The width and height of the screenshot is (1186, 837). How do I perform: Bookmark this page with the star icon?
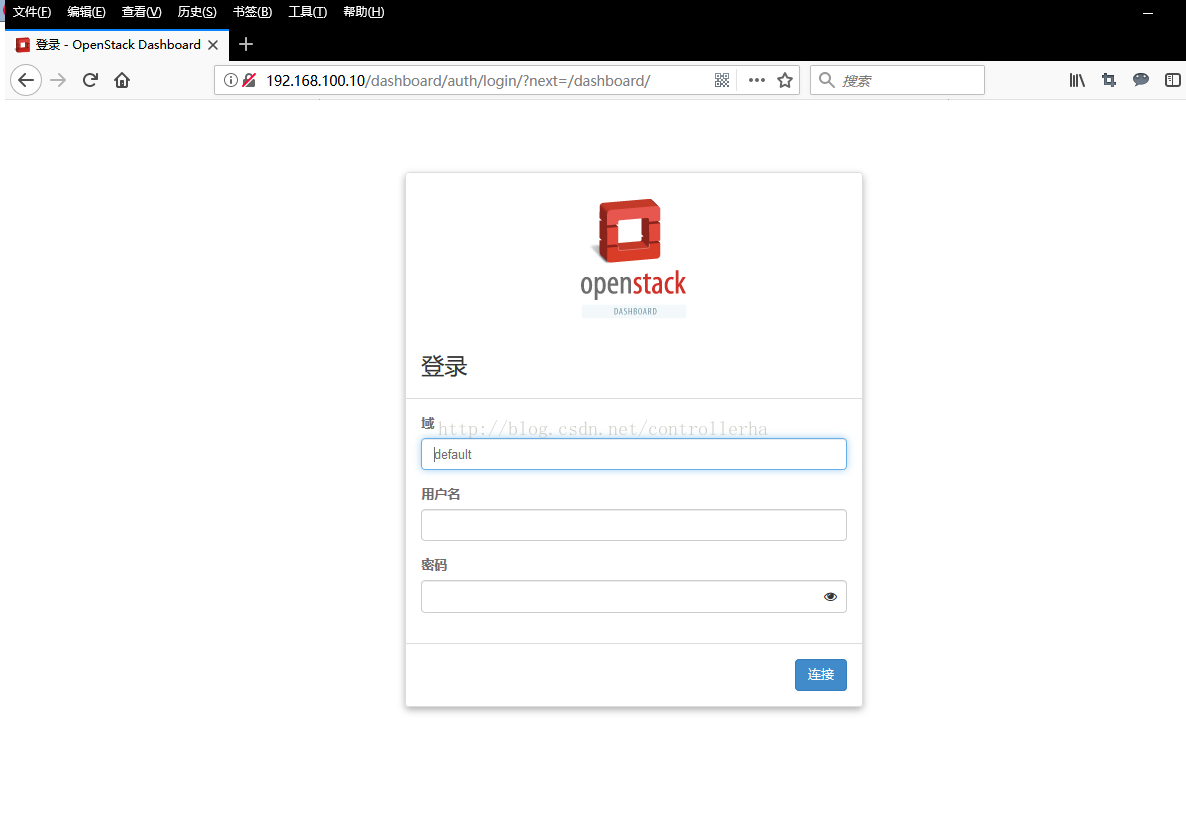pyautogui.click(x=785, y=80)
